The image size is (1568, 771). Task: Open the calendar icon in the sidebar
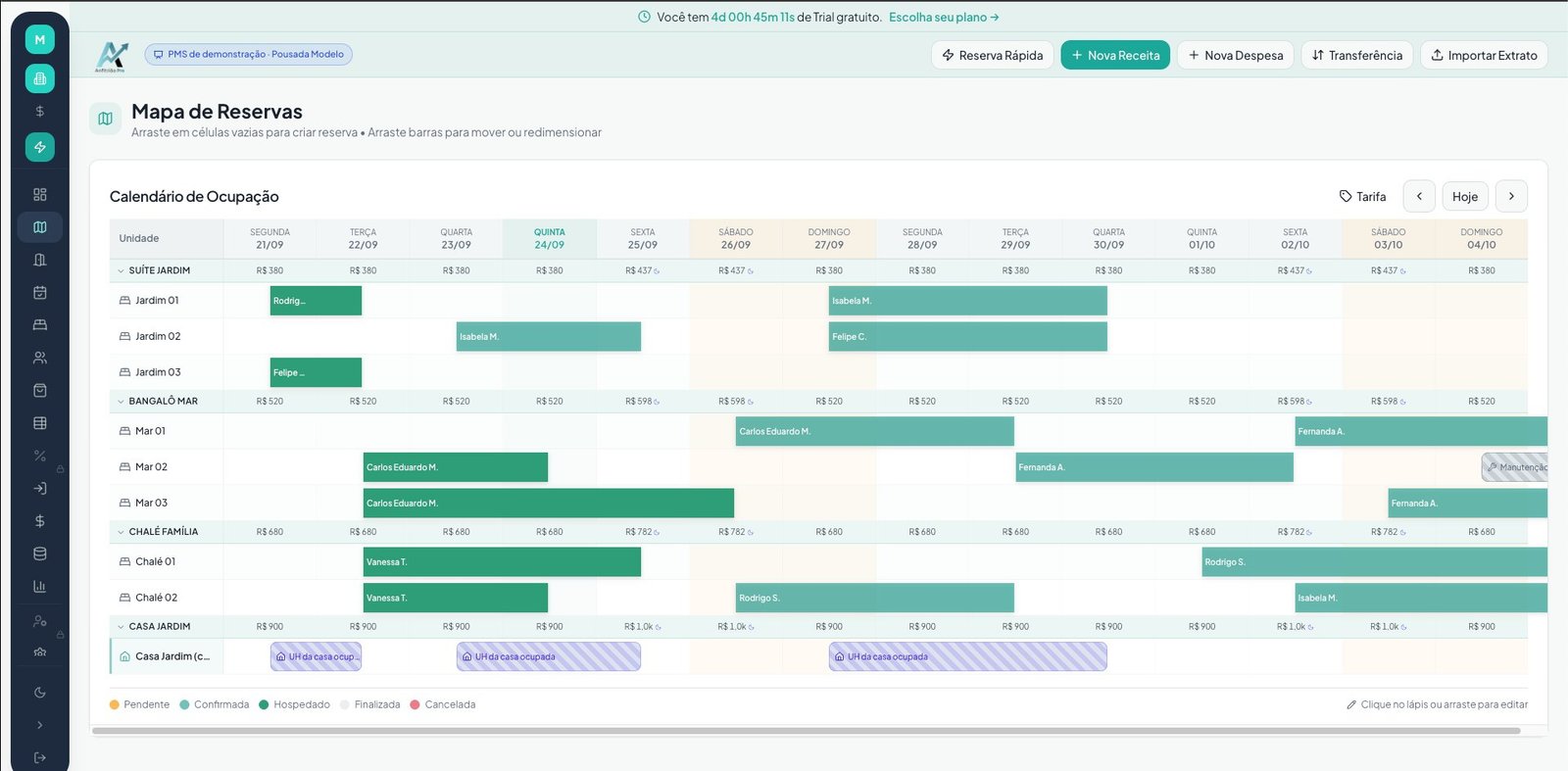[40, 292]
